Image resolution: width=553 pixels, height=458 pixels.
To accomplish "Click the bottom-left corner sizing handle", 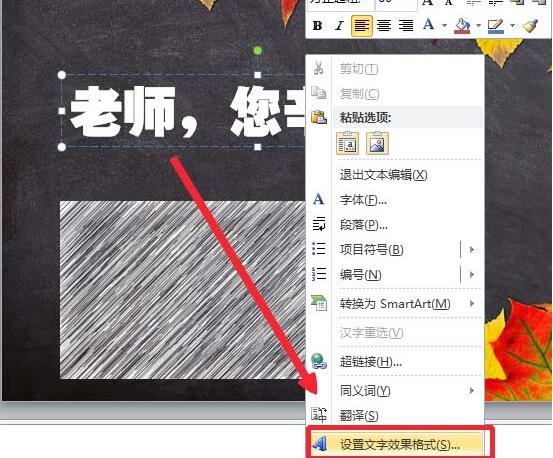I will coord(62,147).
